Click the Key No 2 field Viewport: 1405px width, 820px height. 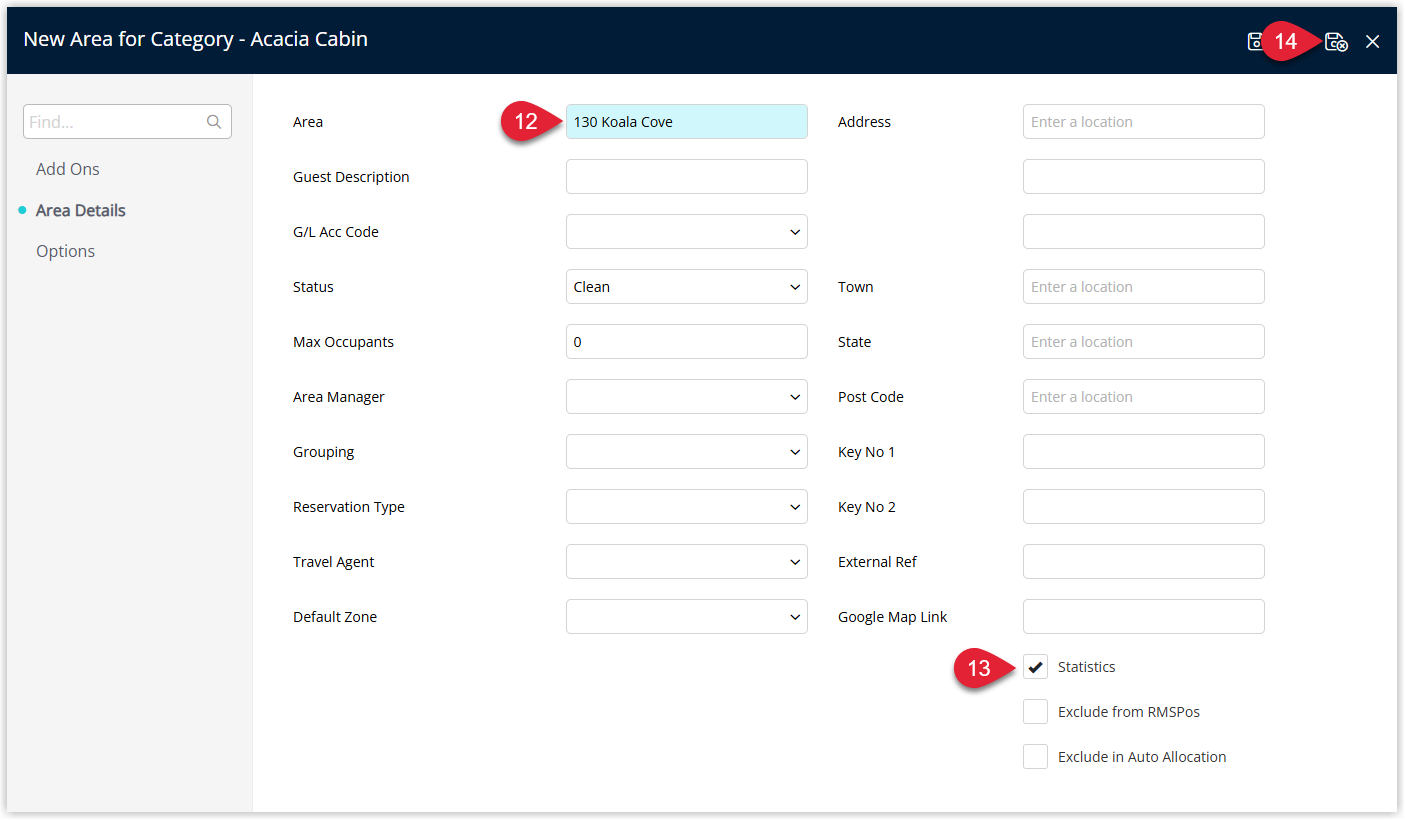click(1144, 507)
